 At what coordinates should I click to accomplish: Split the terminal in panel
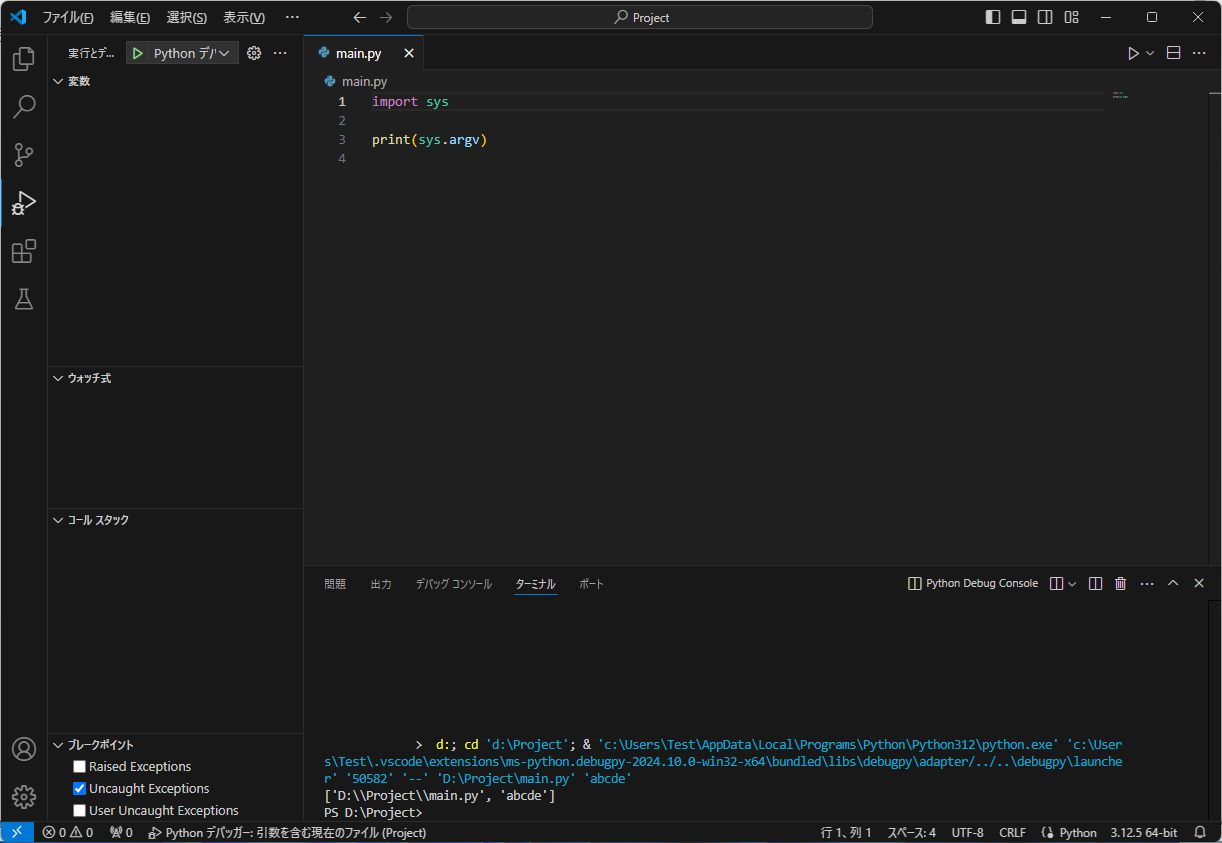click(1095, 583)
